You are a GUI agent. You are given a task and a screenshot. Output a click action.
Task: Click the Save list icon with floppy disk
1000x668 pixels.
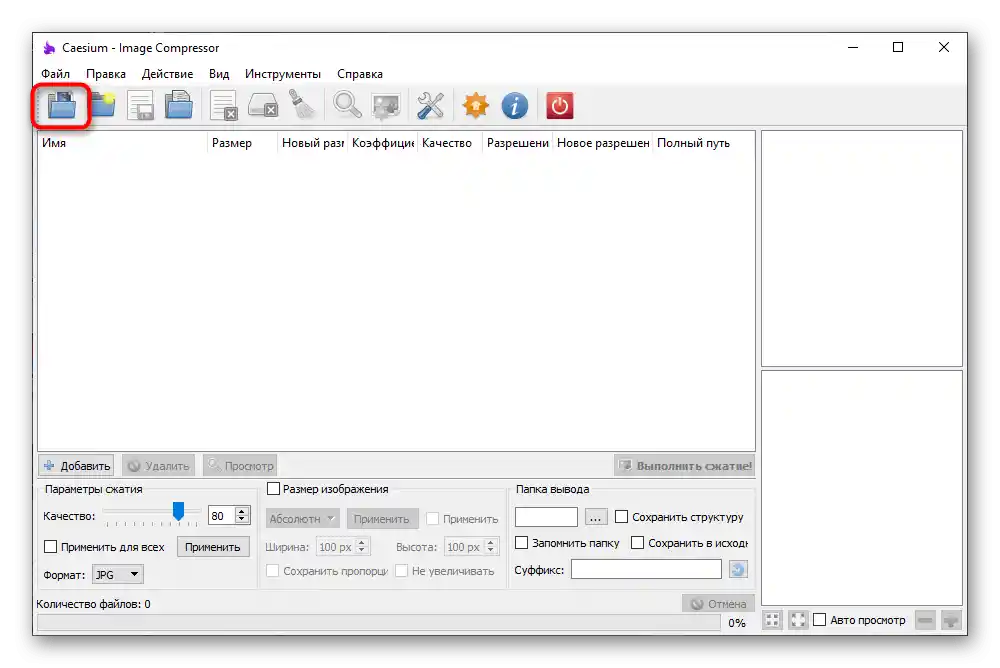[x=140, y=105]
